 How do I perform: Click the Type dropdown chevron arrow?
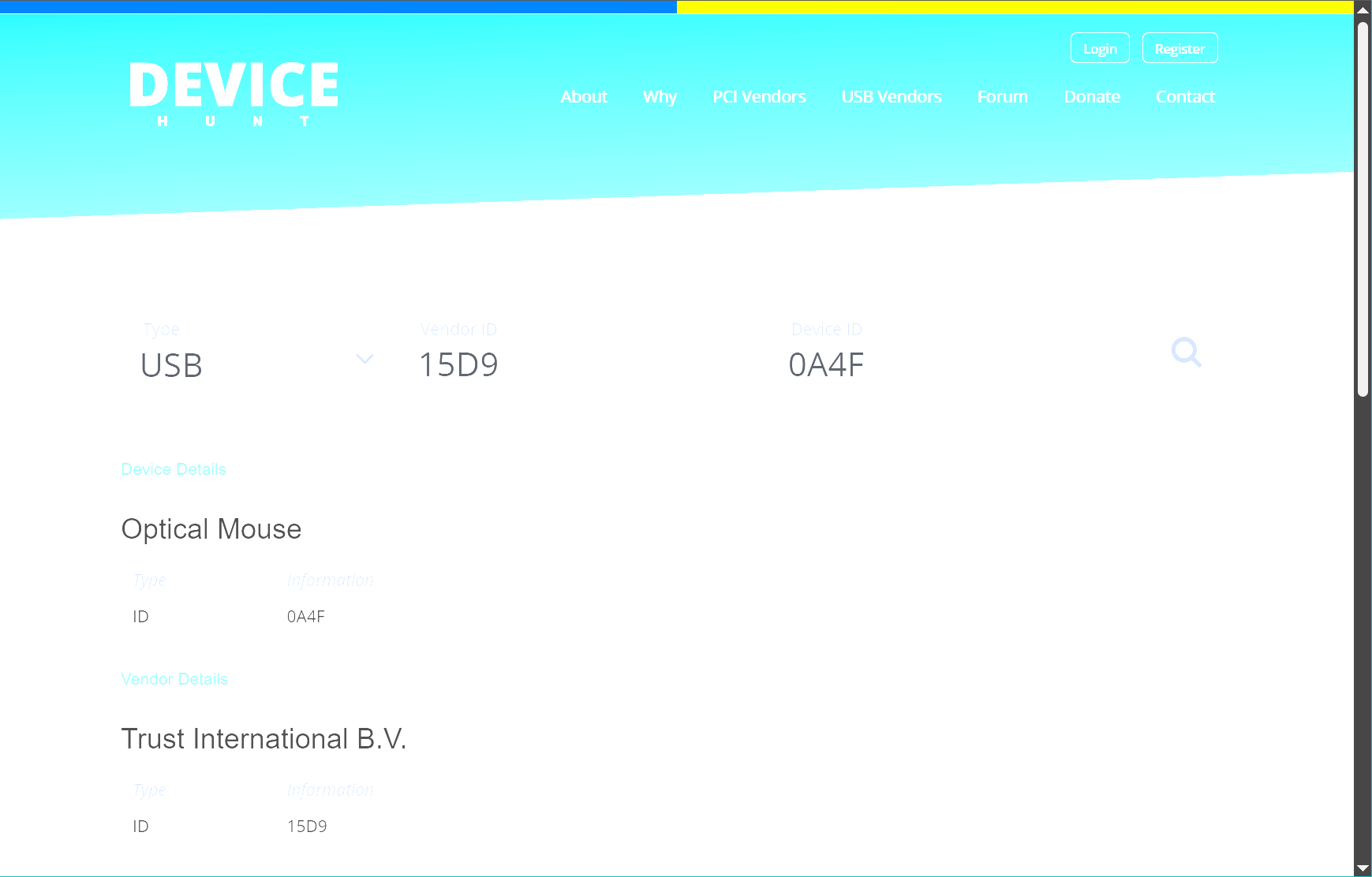(364, 360)
